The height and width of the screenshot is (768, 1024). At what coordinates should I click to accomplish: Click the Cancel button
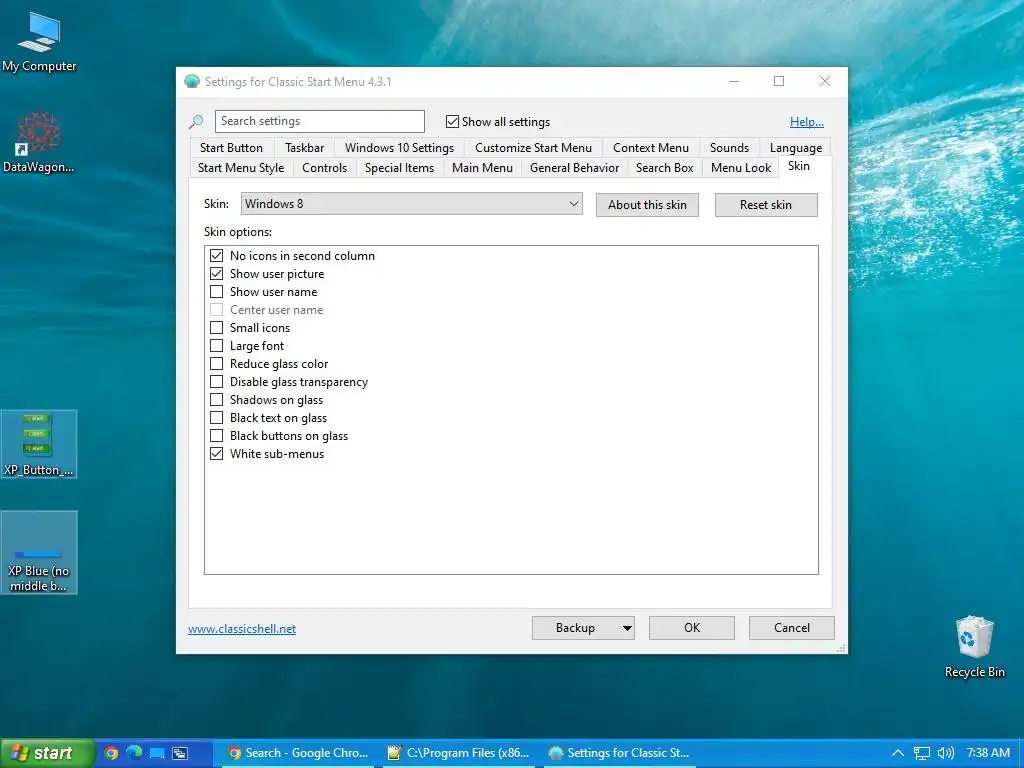[792, 628]
